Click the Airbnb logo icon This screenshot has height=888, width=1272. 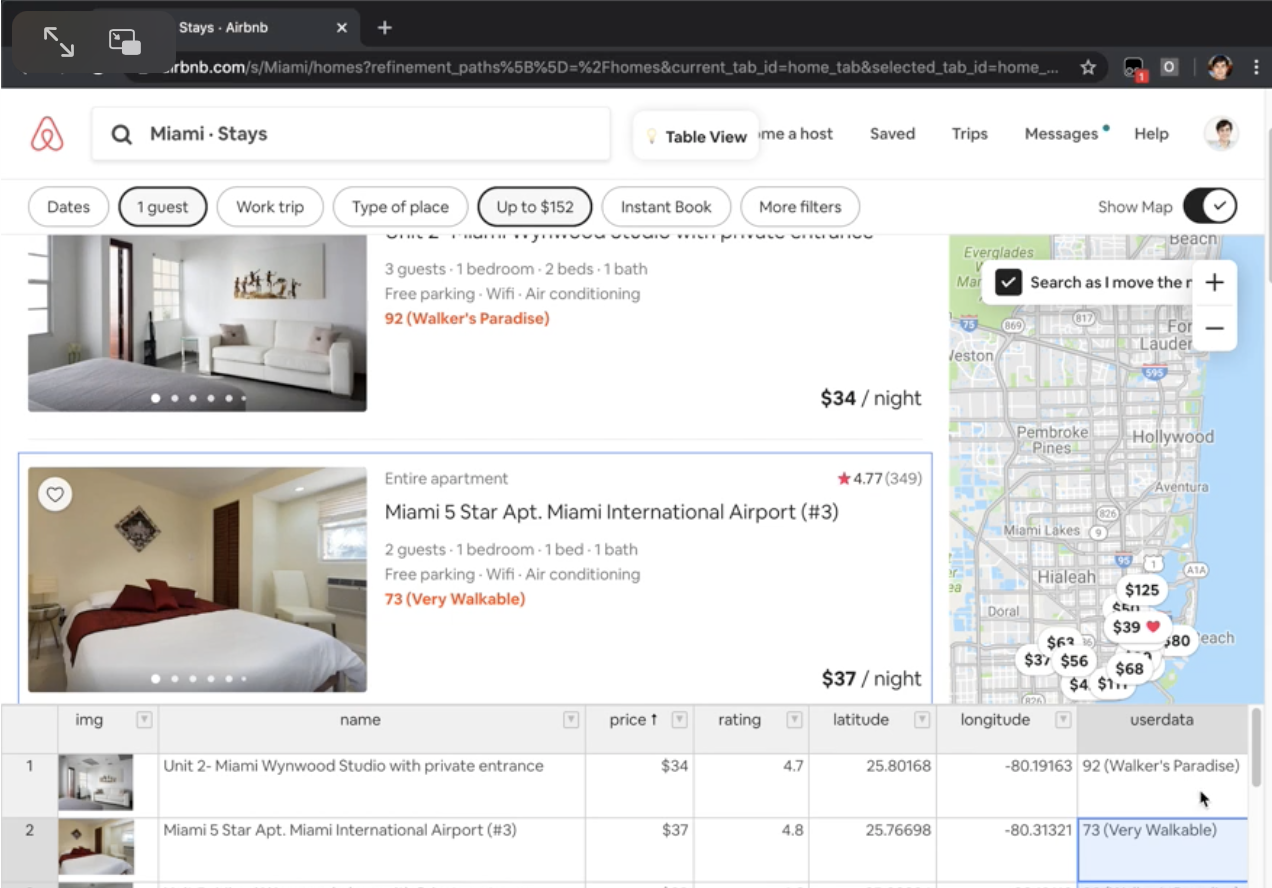click(47, 134)
